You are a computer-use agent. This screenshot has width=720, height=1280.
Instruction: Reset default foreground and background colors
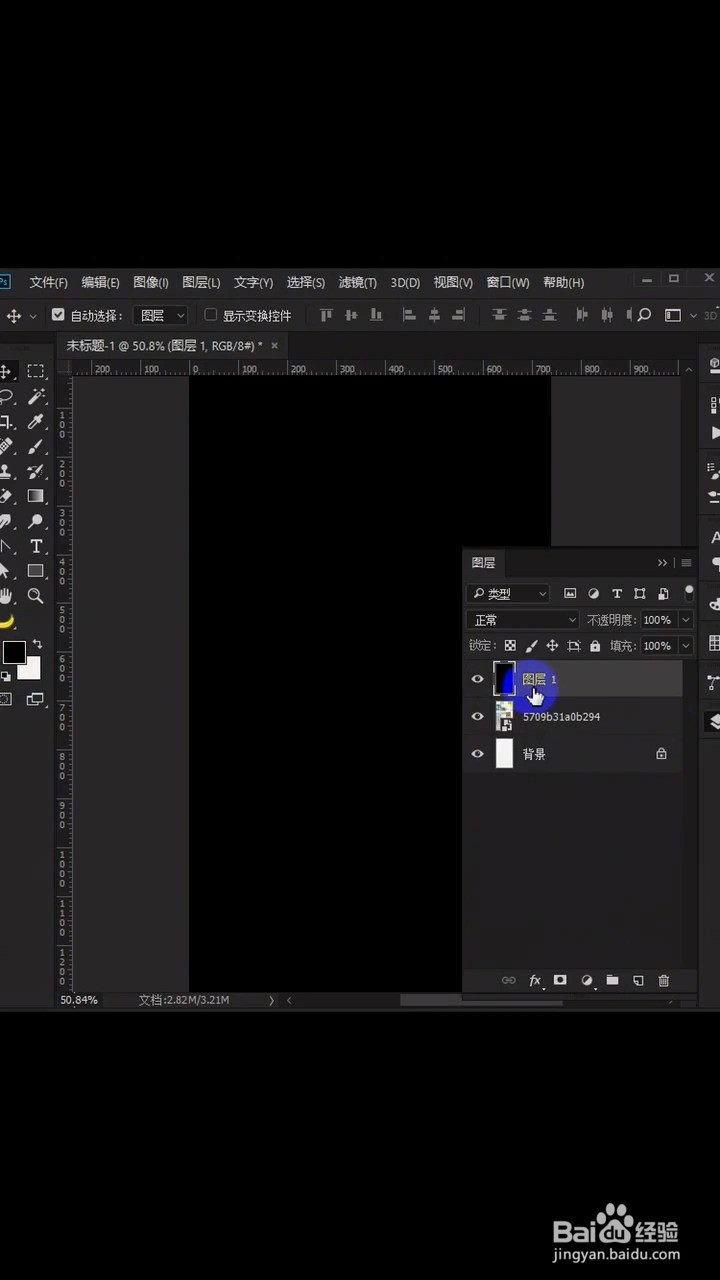[5, 677]
